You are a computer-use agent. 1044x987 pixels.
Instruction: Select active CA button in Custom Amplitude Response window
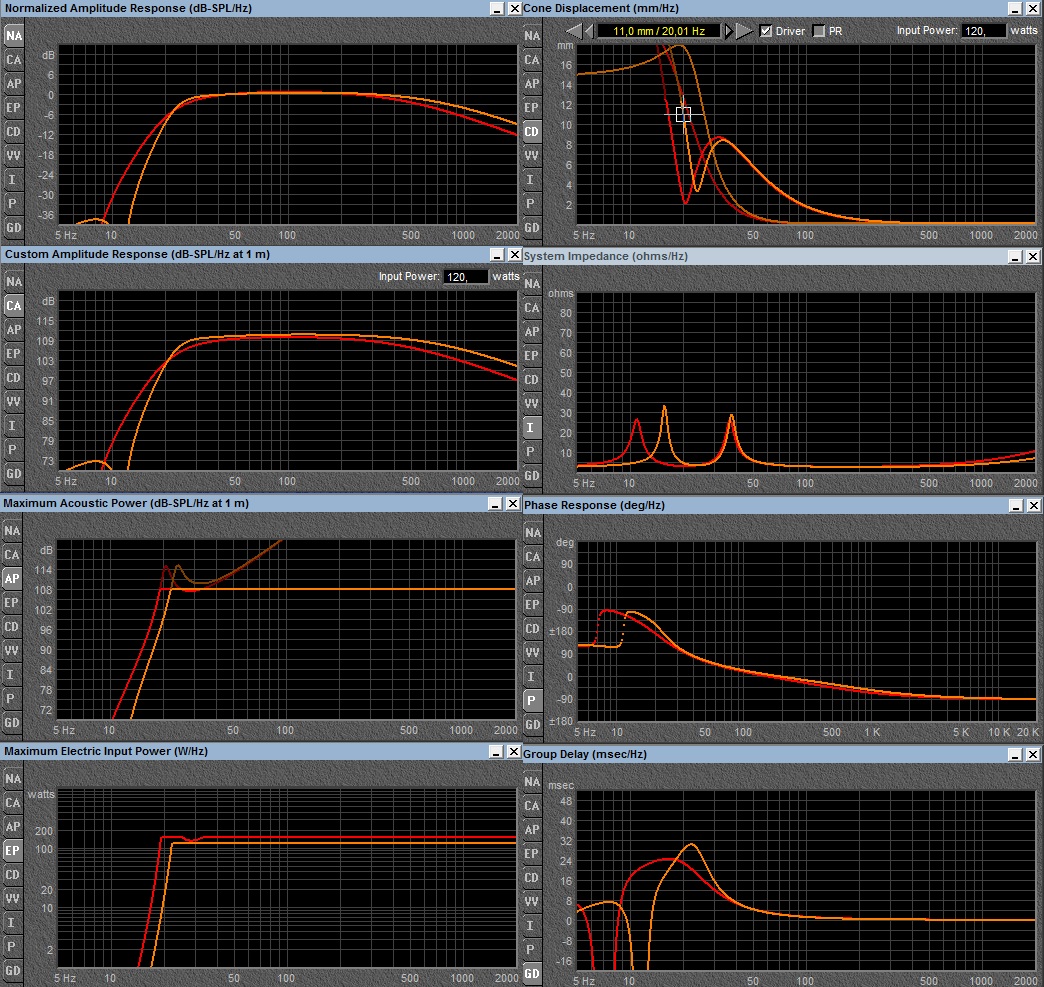point(13,306)
